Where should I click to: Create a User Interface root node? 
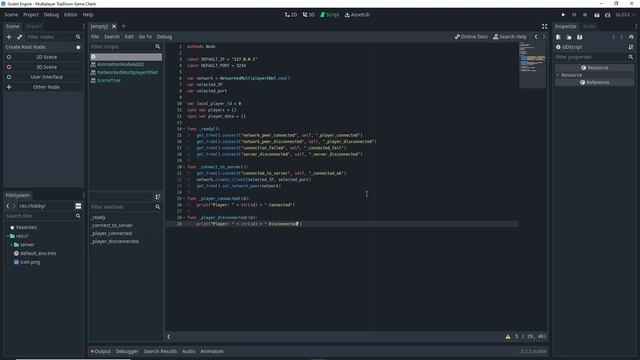click(43, 77)
